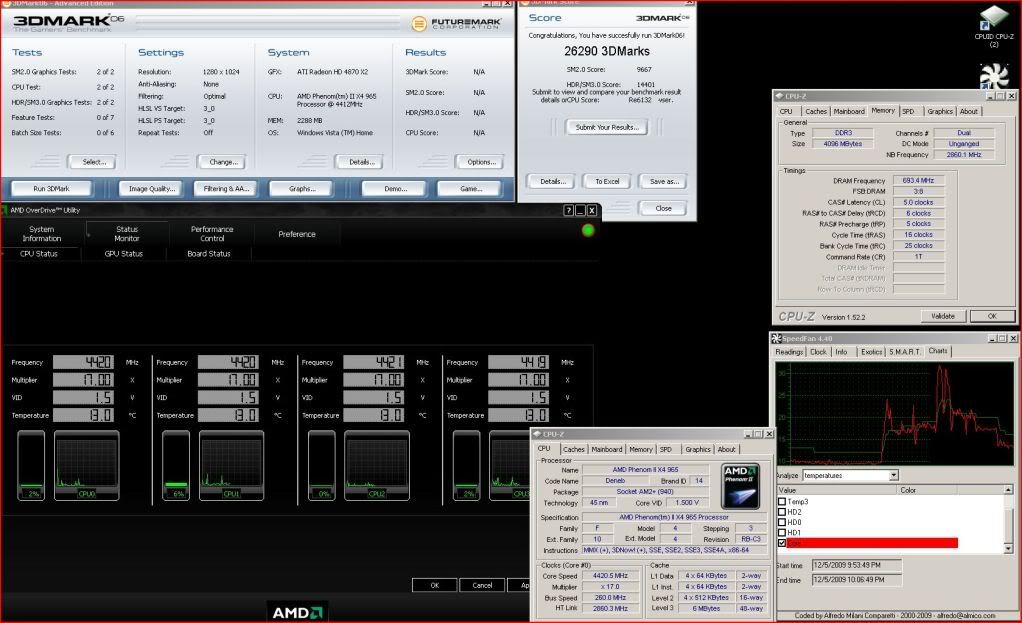Viewport: 1022px width, 623px height.
Task: Open the Analyze temperatures dropdown
Action: coord(892,475)
